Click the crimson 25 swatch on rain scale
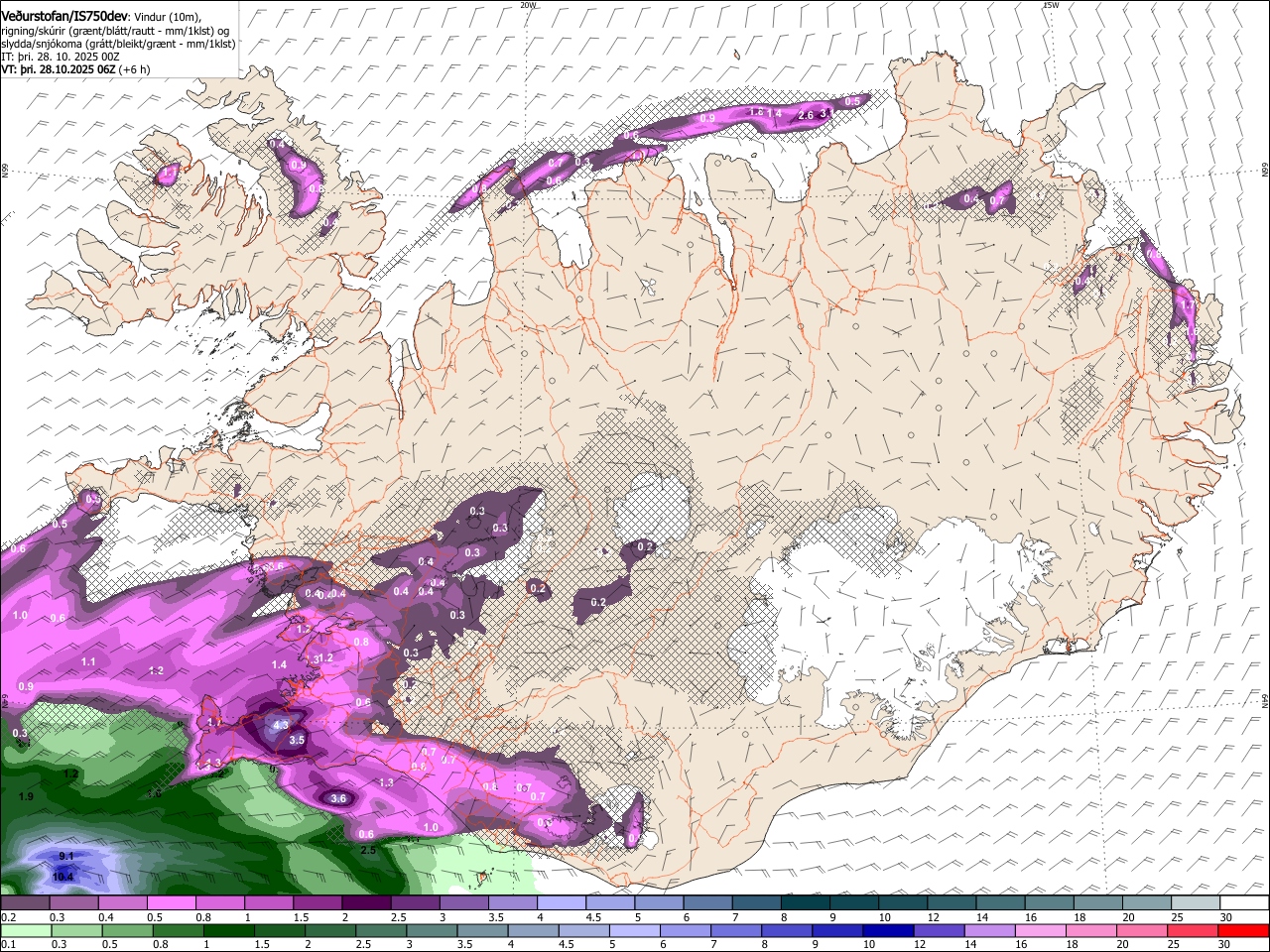The height and width of the screenshot is (952, 1270). click(x=1195, y=930)
